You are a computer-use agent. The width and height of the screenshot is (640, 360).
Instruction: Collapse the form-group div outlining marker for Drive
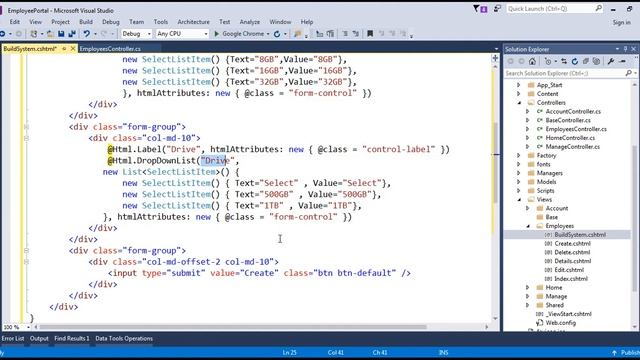(27, 127)
